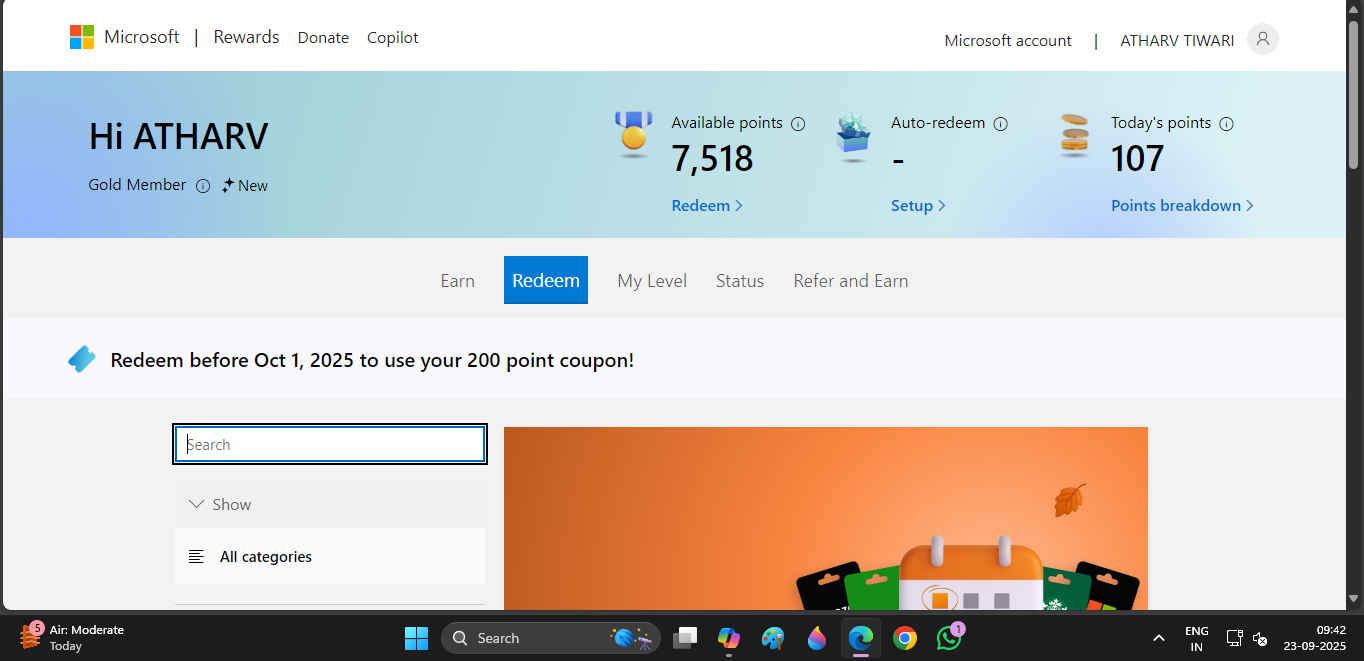Click the Today's points coin stack icon

coord(1074,133)
